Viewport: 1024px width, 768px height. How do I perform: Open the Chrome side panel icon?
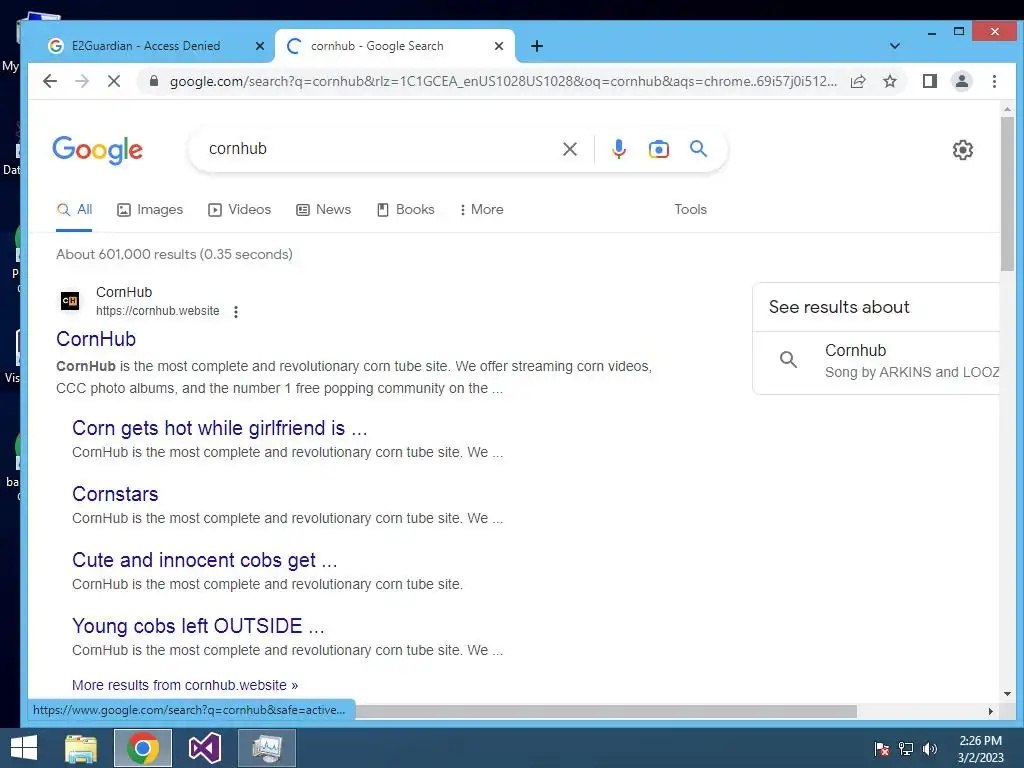(929, 81)
